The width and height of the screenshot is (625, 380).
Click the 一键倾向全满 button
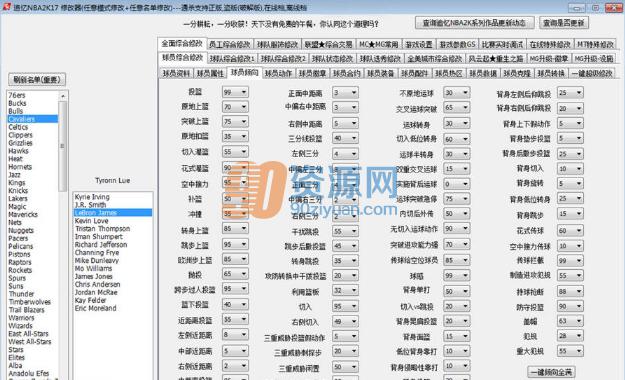(551, 372)
